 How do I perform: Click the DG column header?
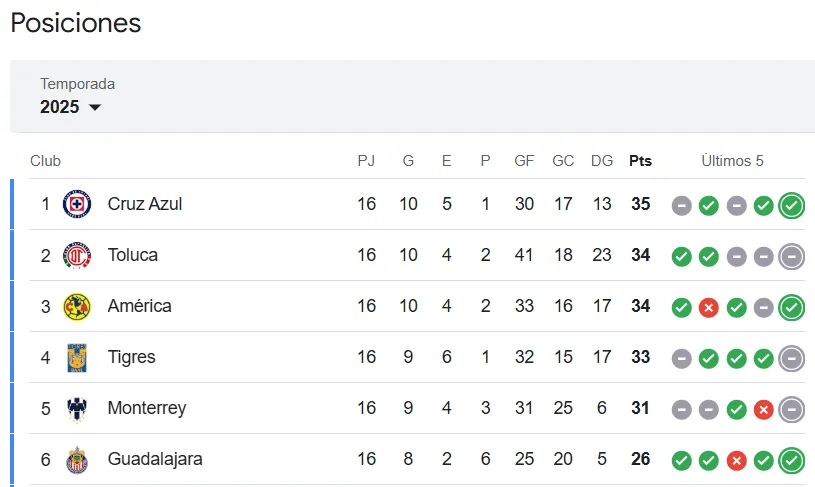pos(602,161)
